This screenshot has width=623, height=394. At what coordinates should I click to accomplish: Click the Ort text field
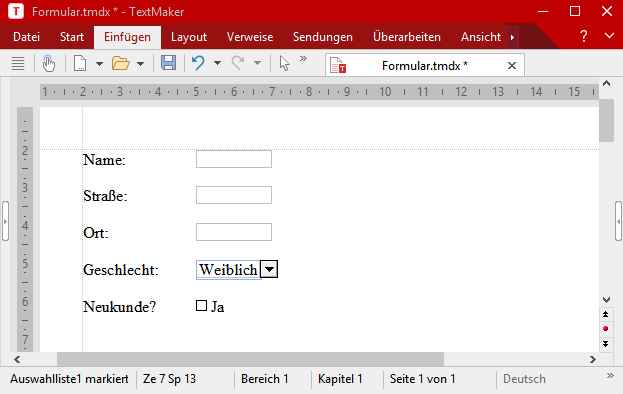234,232
